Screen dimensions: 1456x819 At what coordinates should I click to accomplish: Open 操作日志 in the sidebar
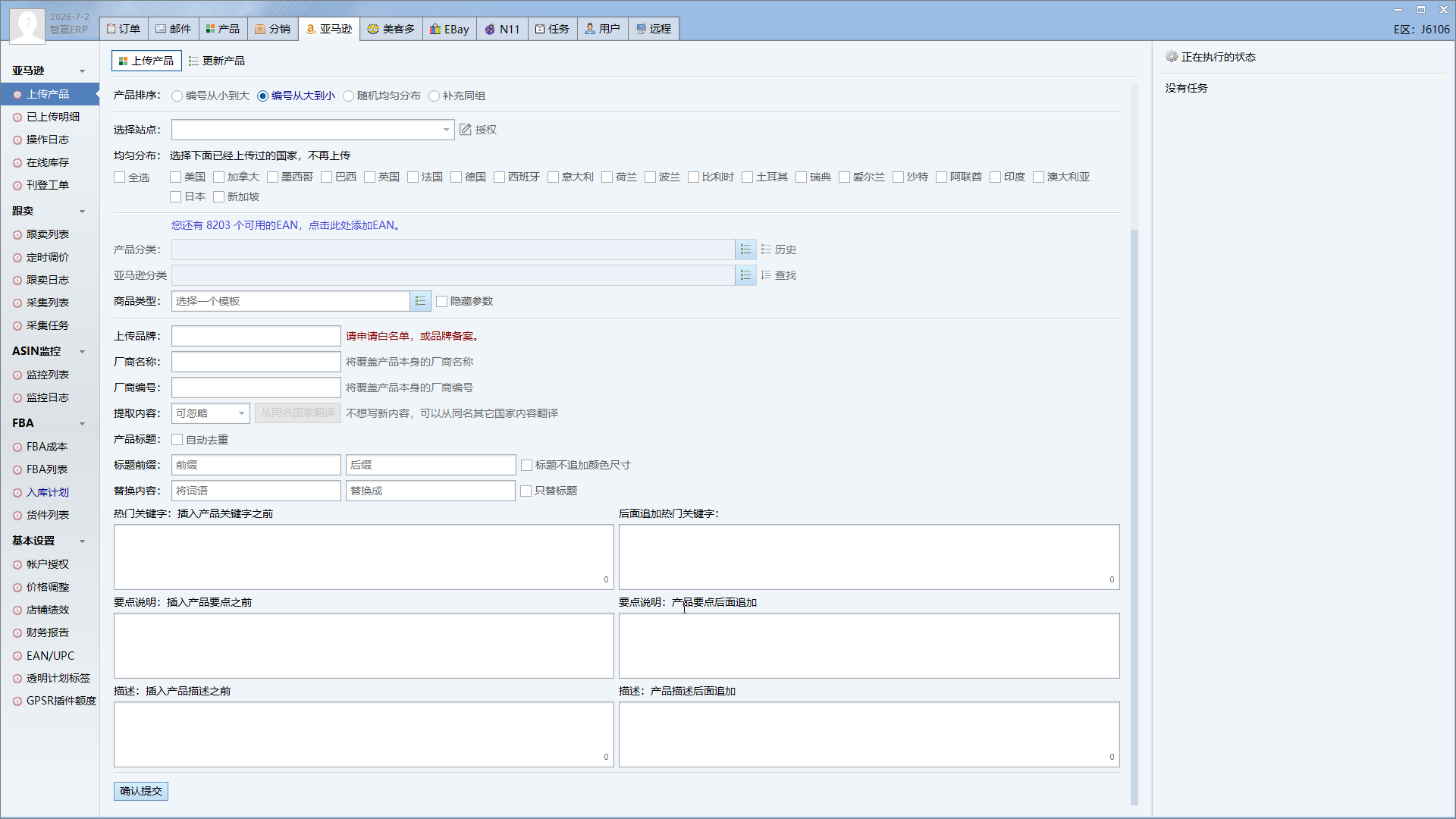click(49, 140)
